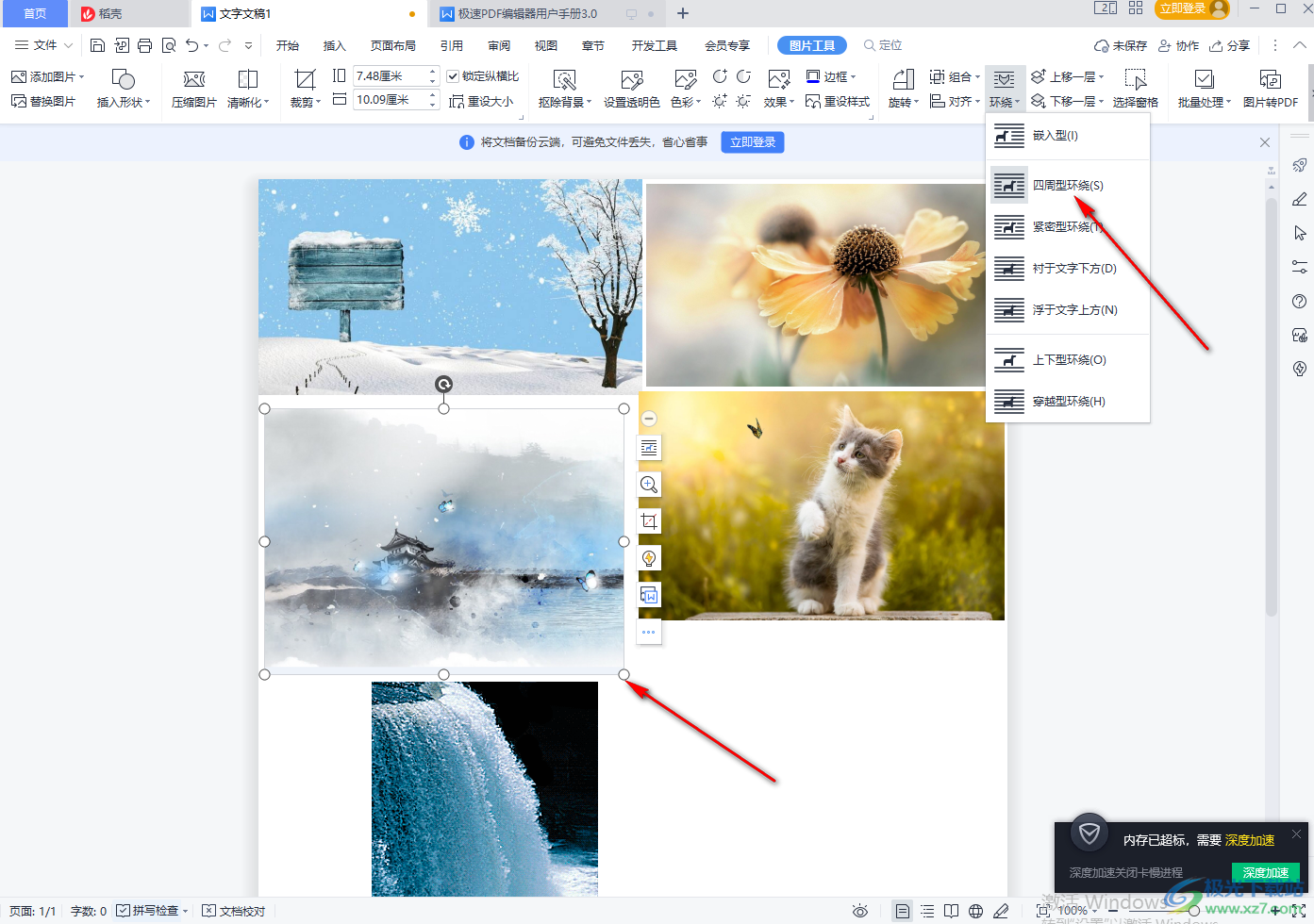The width and height of the screenshot is (1314, 924).
Task: Switch to 极速PDF编辑器用户手册3.0 document tab
Action: tap(528, 14)
